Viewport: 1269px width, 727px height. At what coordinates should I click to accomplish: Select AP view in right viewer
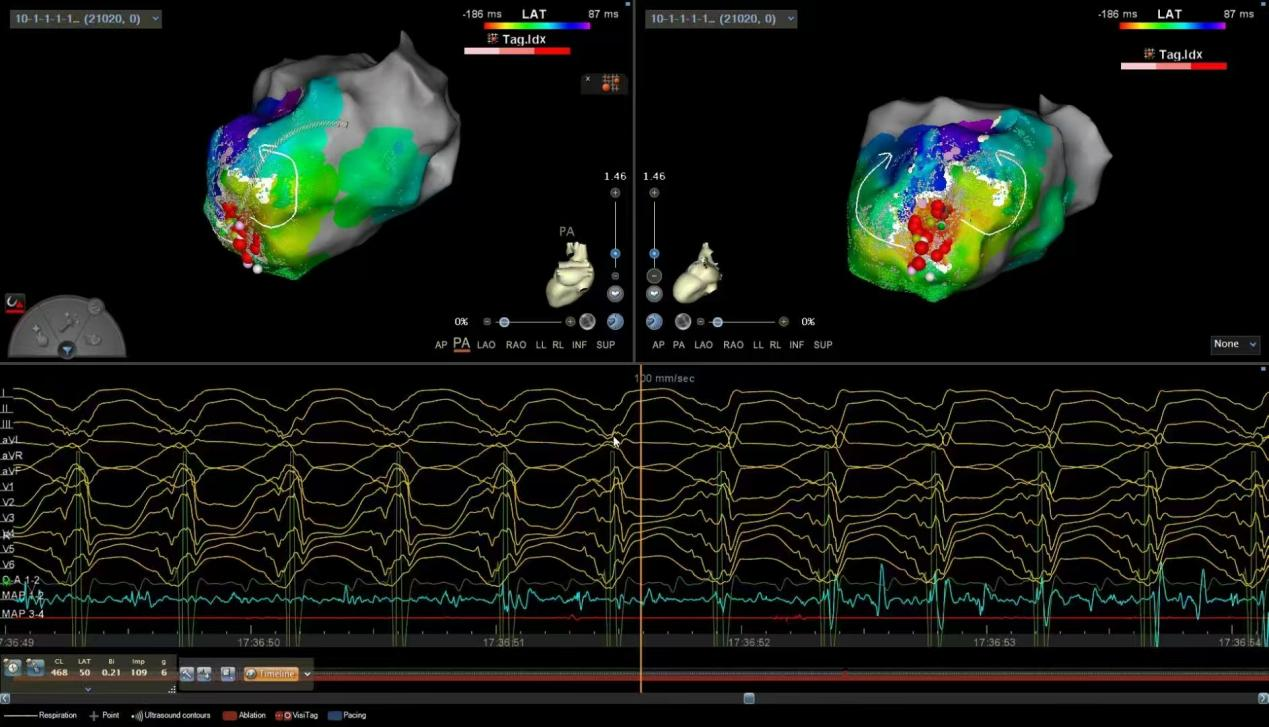point(658,345)
